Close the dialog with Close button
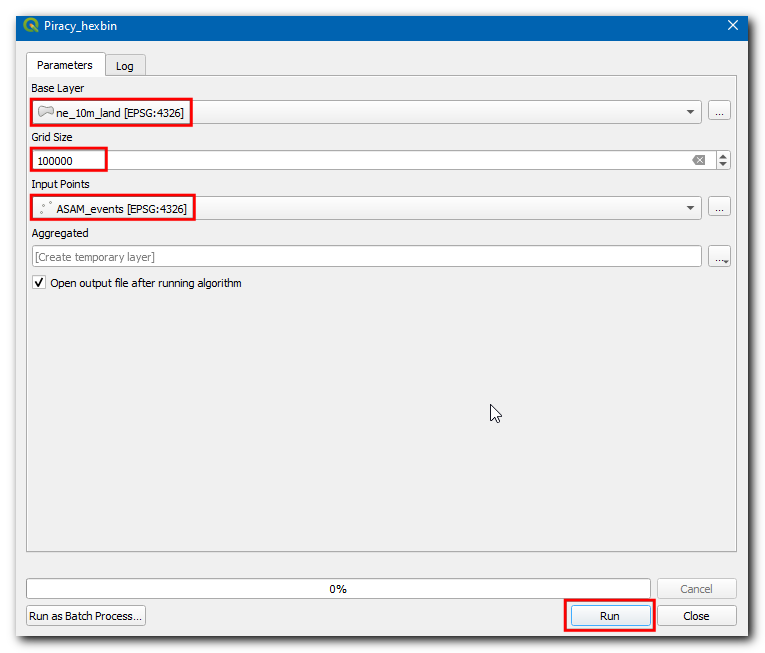Image resolution: width=765 pixels, height=653 pixels. (696, 616)
